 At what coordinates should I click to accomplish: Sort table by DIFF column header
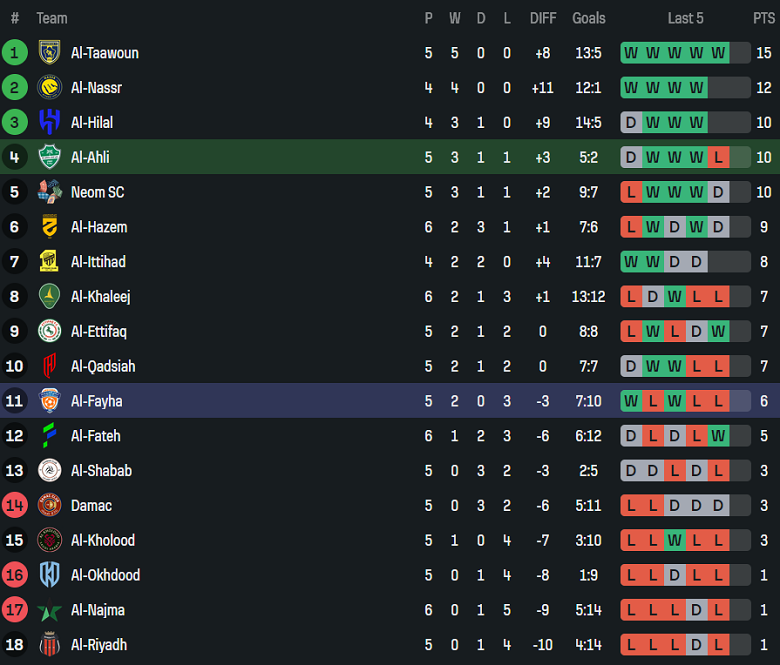point(543,18)
